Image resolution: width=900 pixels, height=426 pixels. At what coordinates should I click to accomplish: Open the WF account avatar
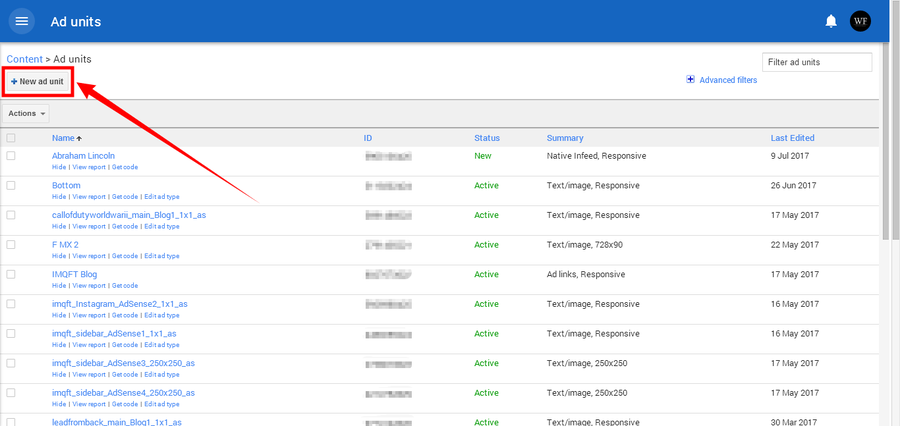click(x=860, y=21)
